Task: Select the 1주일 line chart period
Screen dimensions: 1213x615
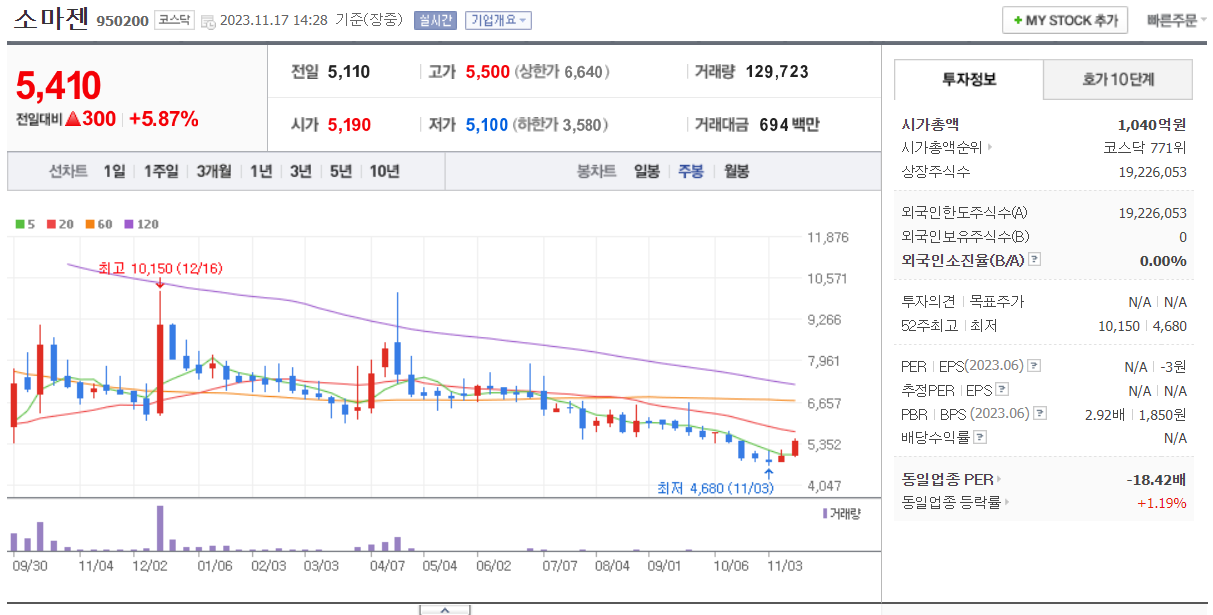Action: [160, 171]
